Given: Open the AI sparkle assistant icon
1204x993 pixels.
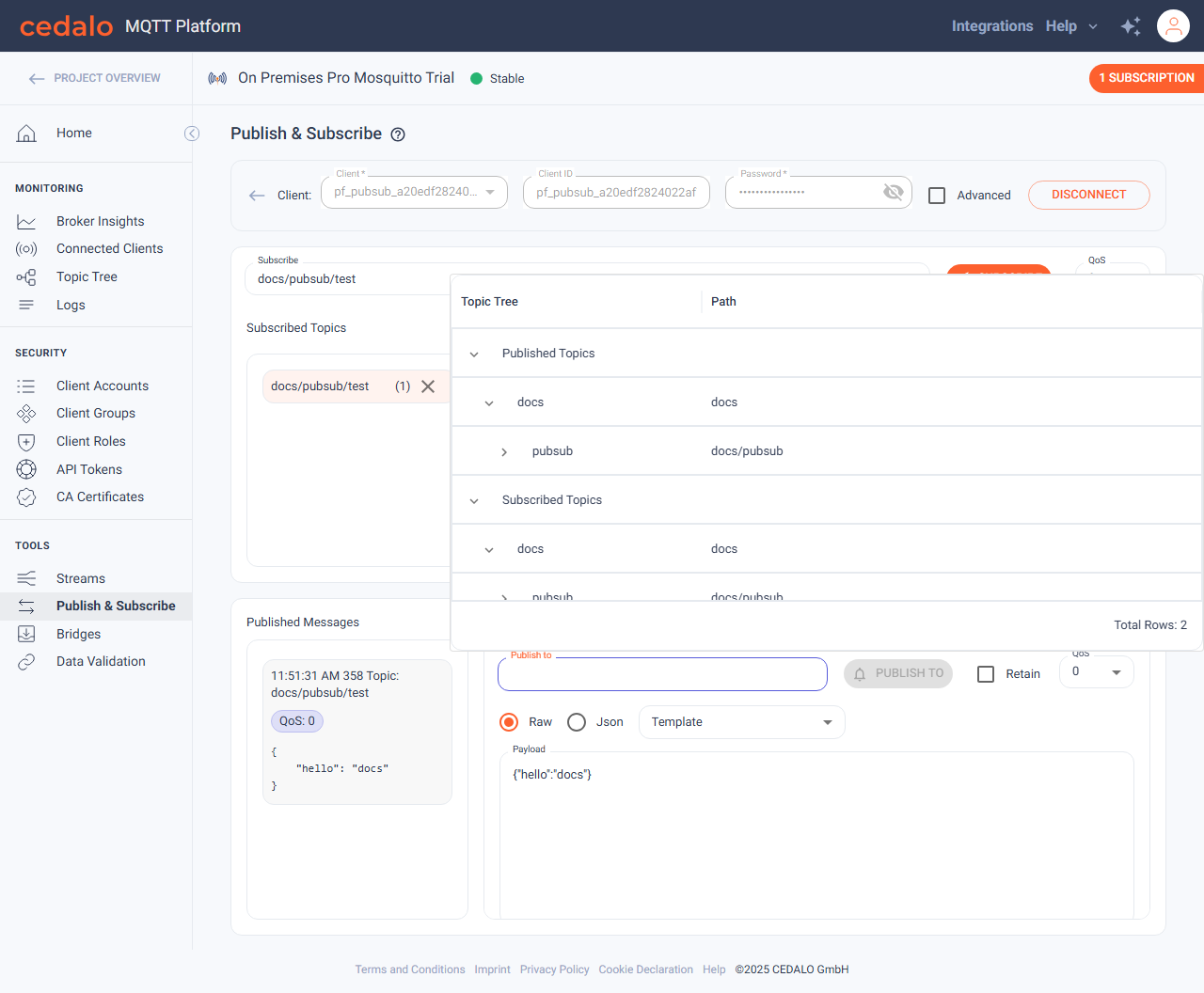Looking at the screenshot, I should [1131, 26].
